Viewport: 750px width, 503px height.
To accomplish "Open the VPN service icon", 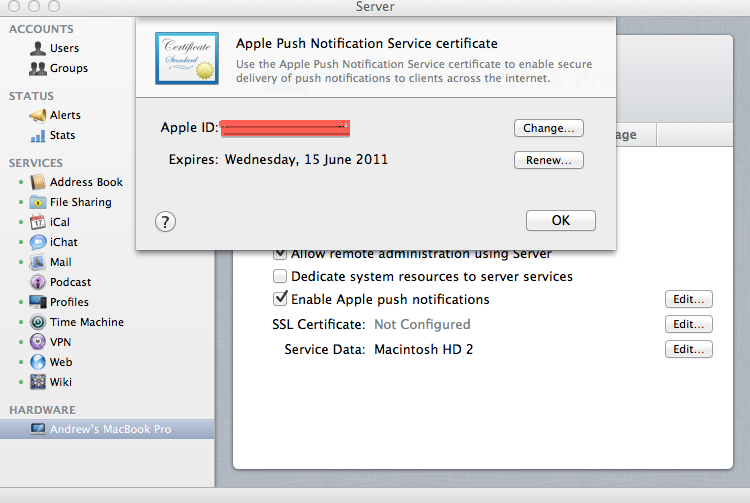I will [x=38, y=342].
